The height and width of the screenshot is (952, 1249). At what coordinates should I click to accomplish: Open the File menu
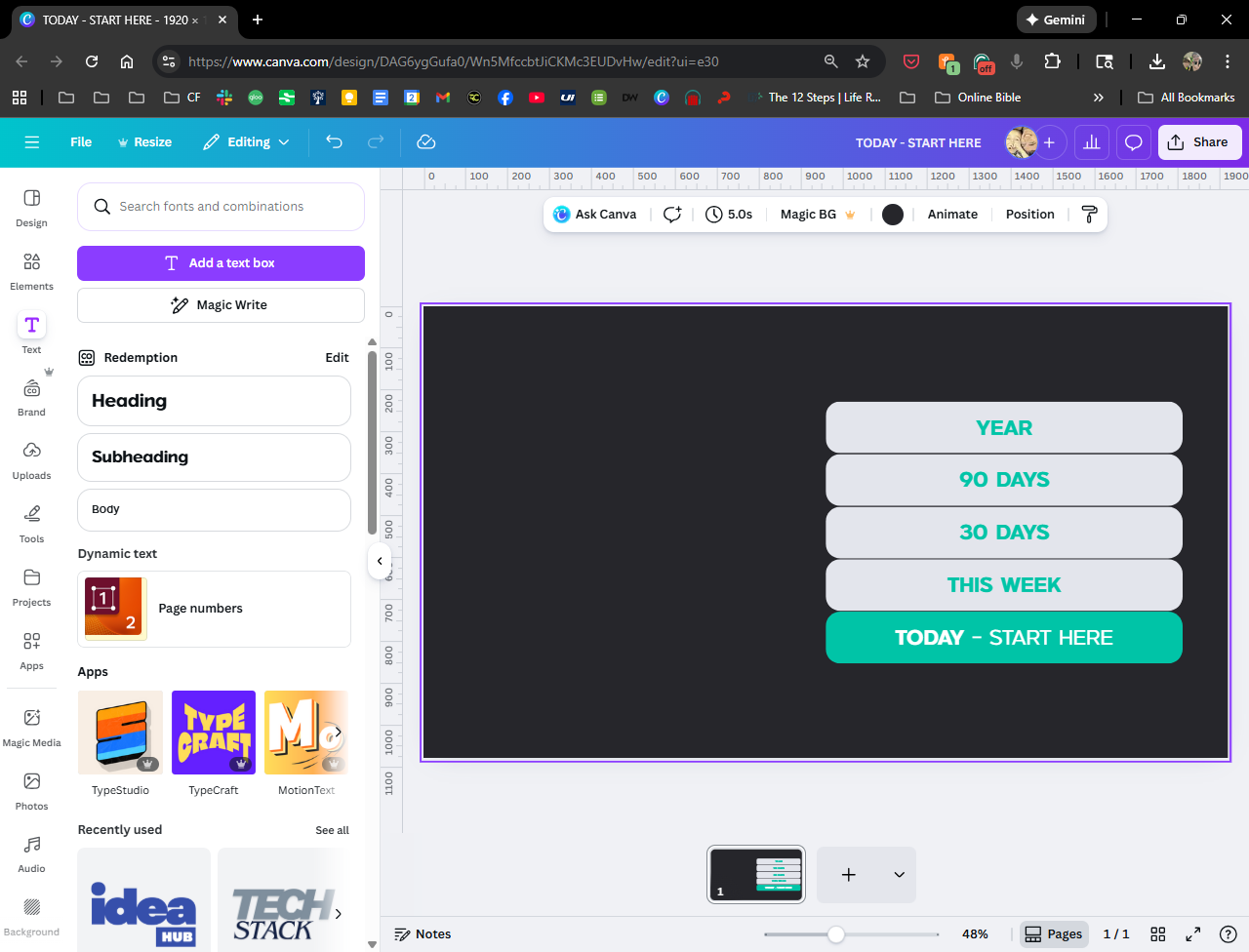81,142
